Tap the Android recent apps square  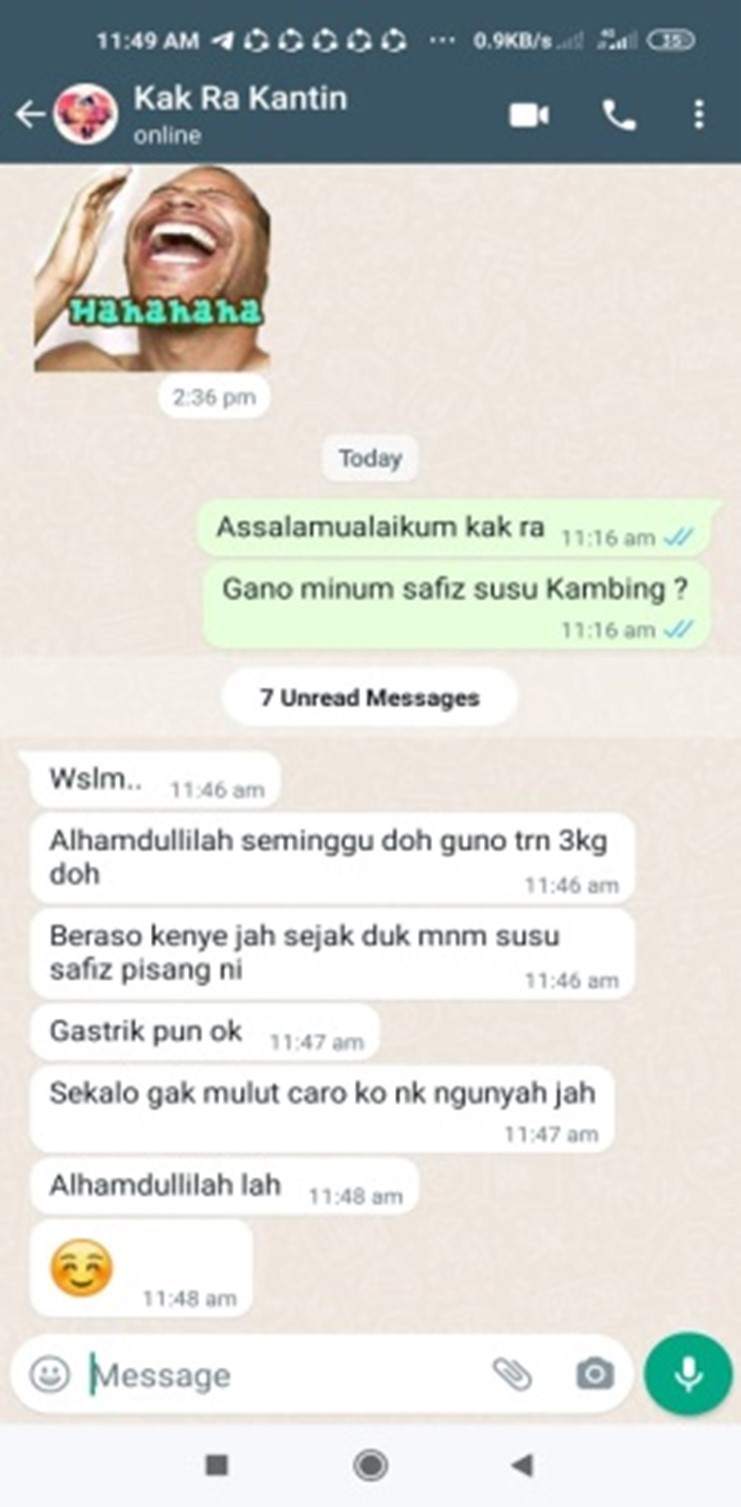click(x=217, y=1466)
